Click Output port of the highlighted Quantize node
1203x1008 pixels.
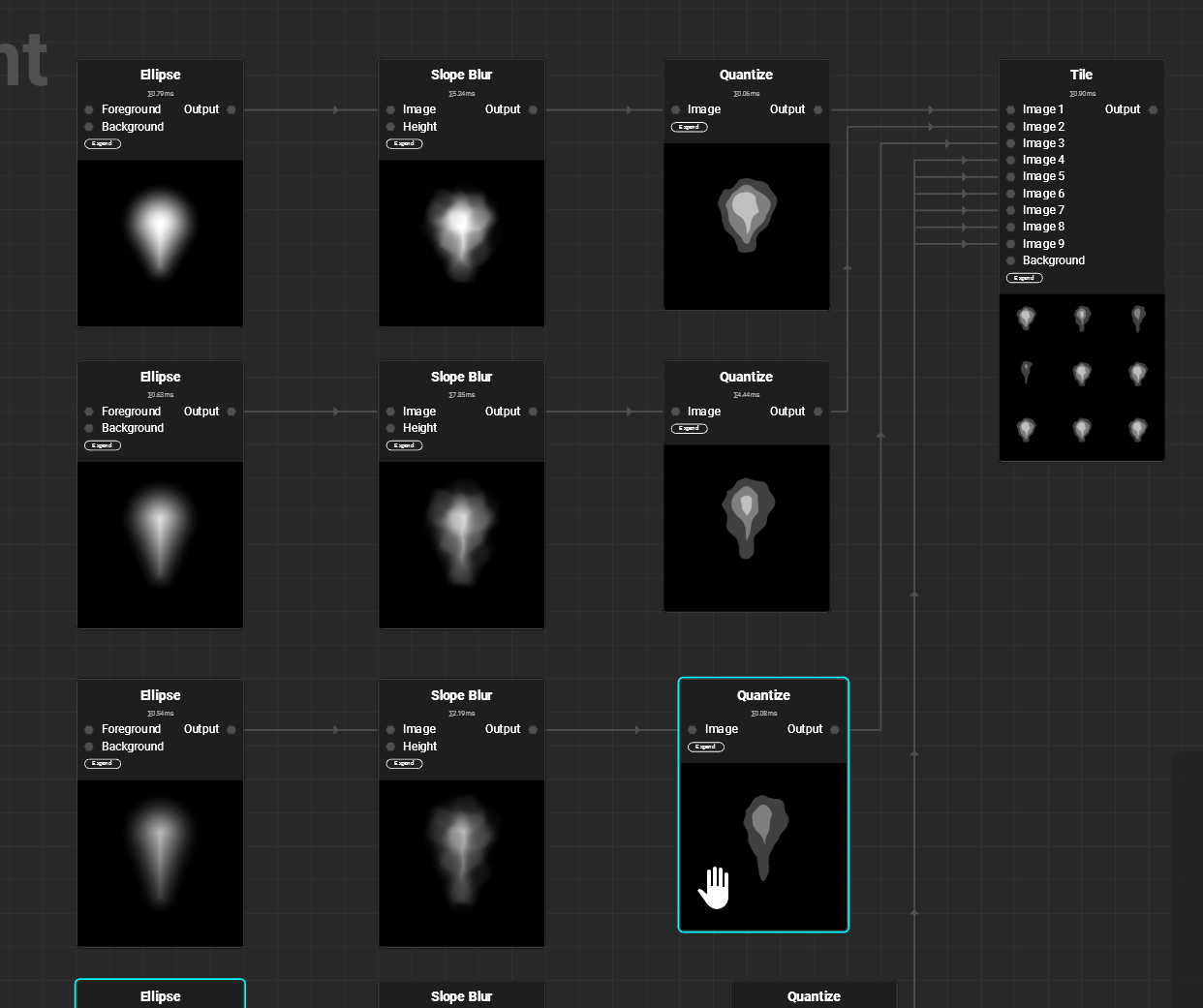tap(835, 730)
